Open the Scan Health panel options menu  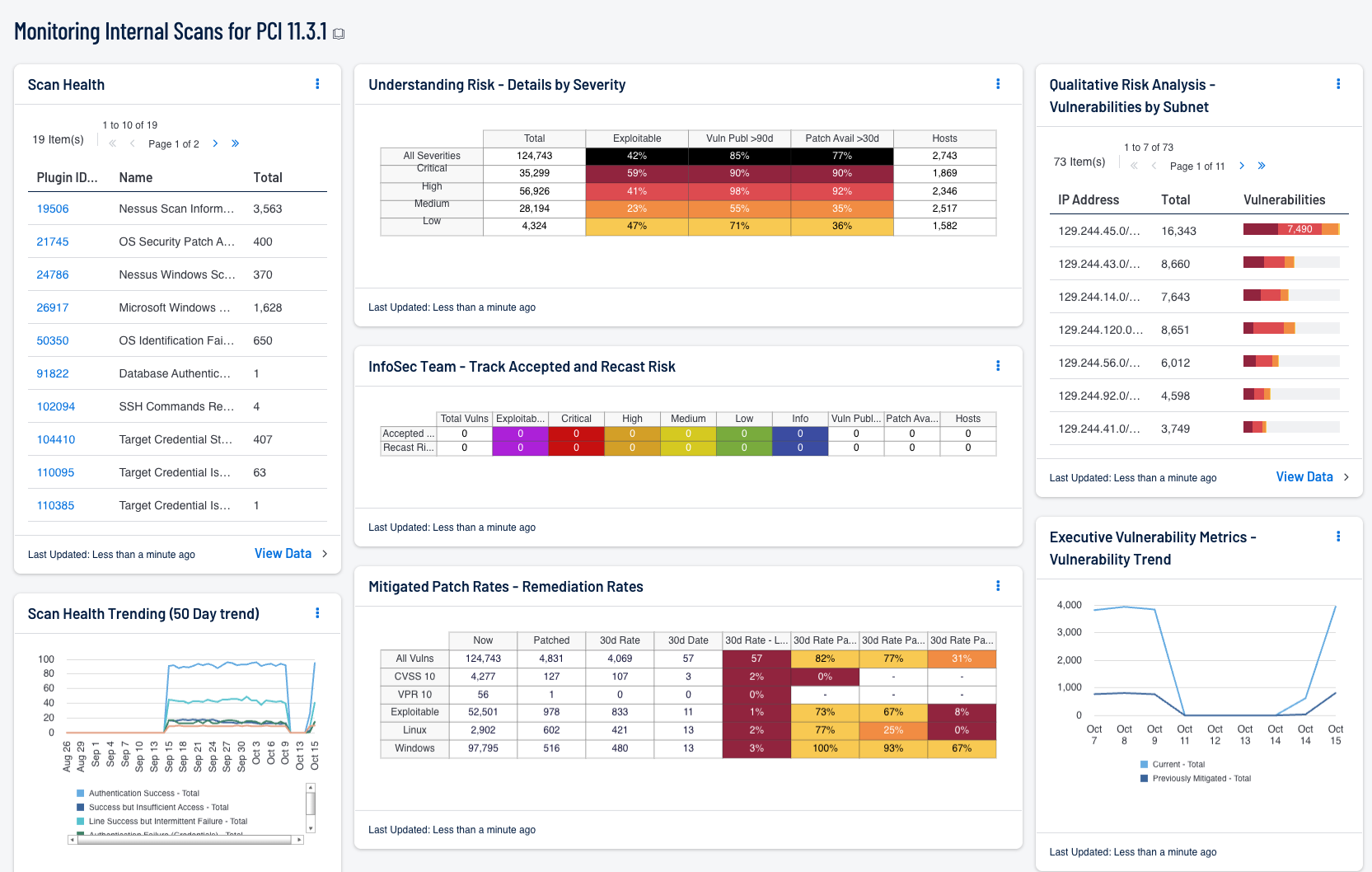point(317,83)
